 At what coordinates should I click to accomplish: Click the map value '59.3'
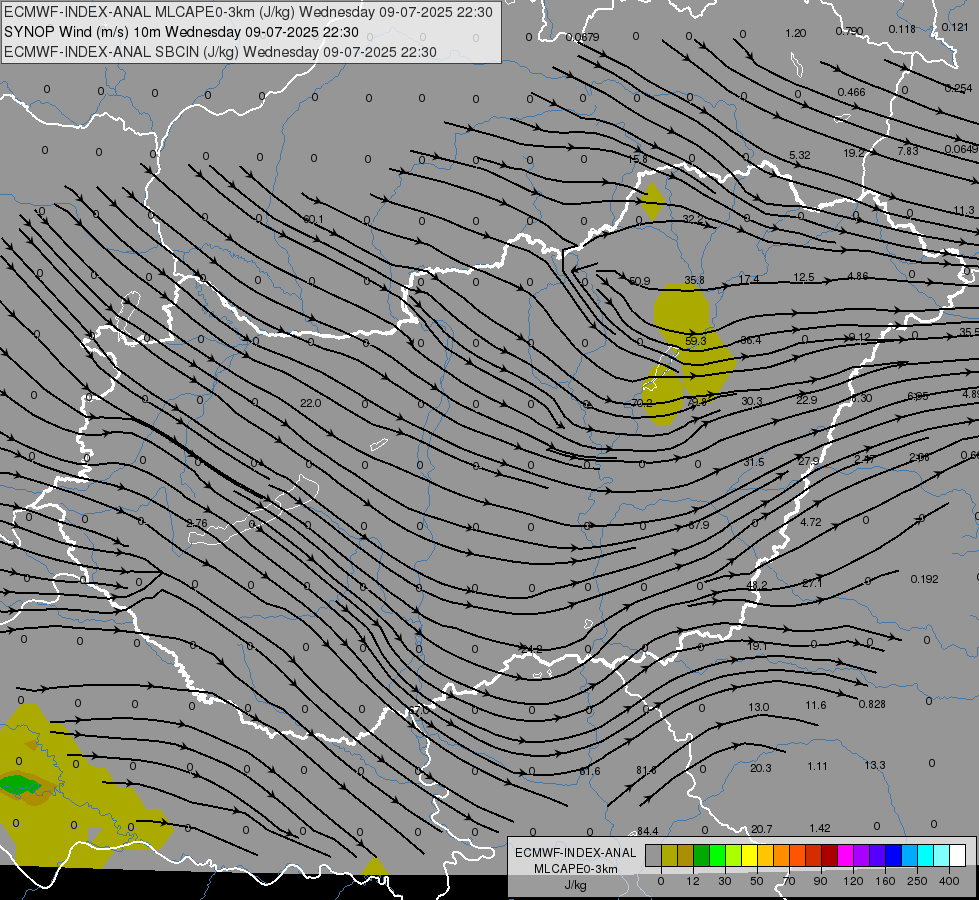tap(696, 341)
